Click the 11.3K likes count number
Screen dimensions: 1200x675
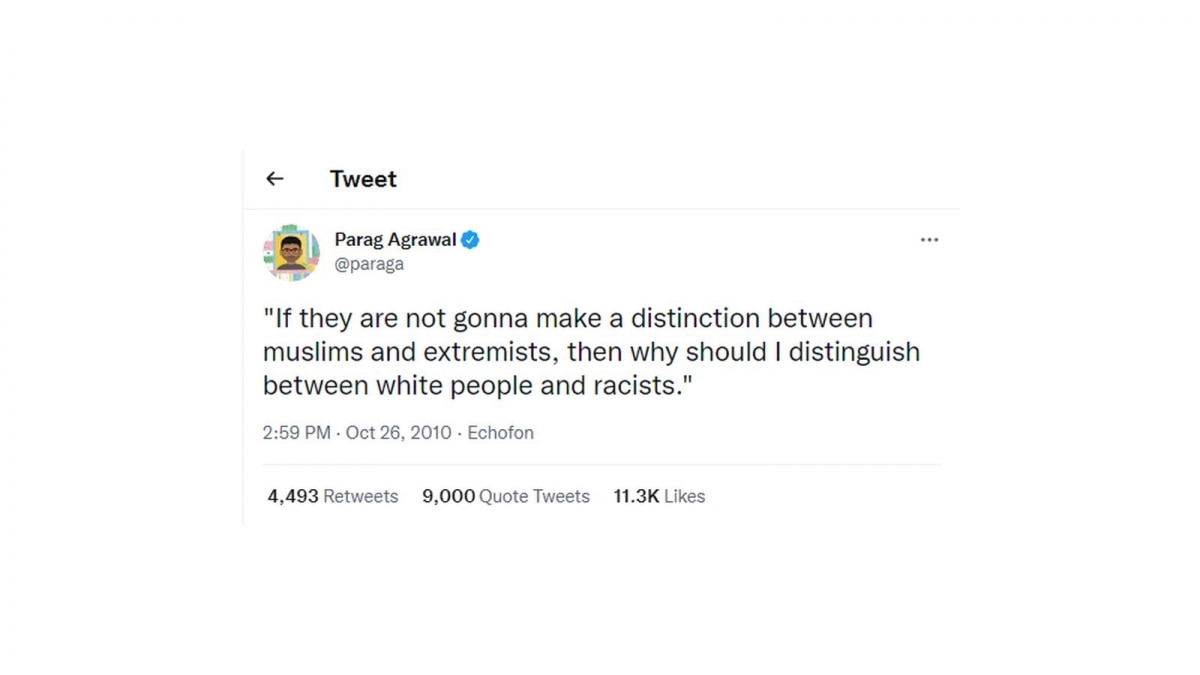coord(636,496)
